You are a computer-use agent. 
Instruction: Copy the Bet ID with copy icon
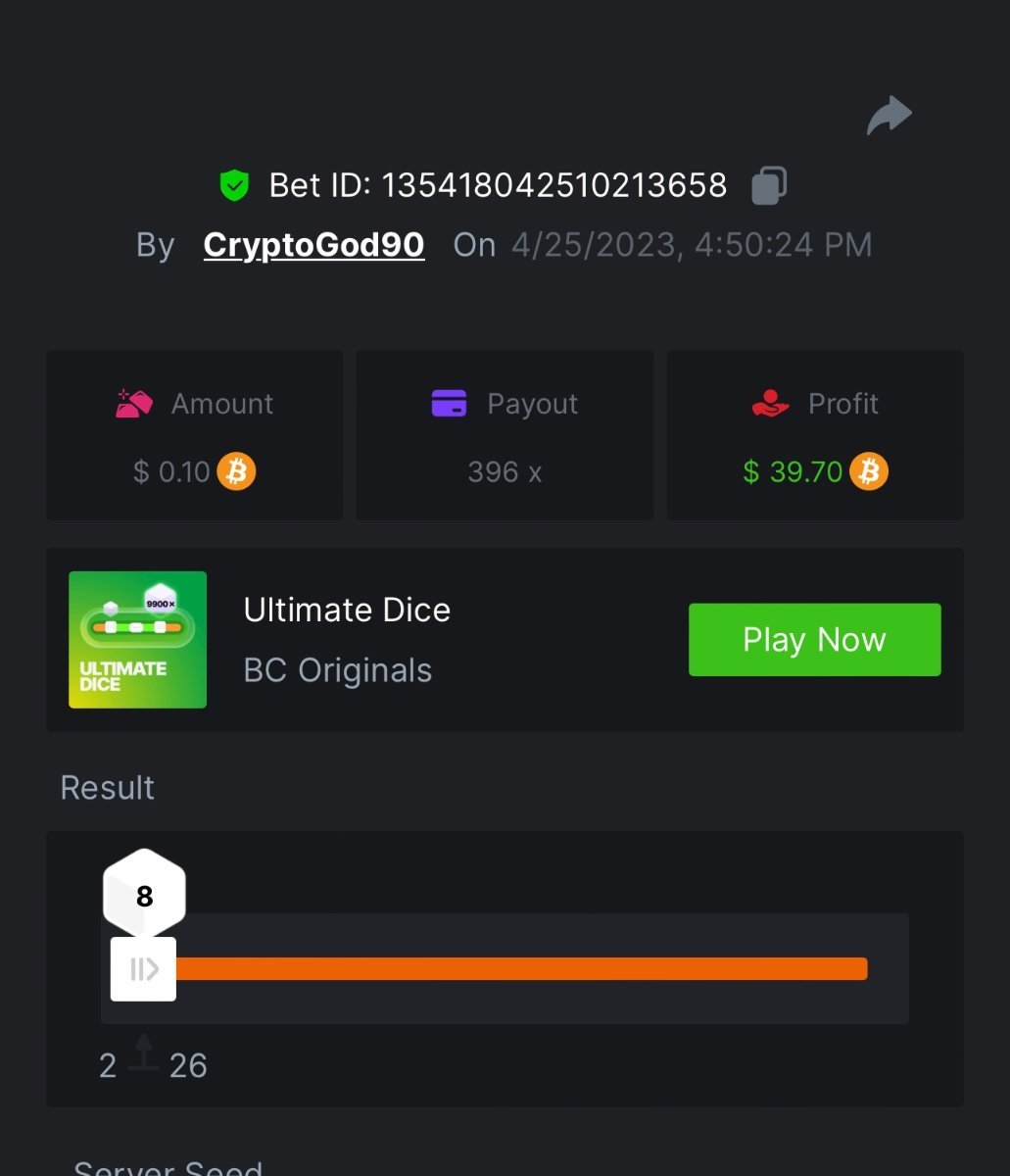coord(769,185)
